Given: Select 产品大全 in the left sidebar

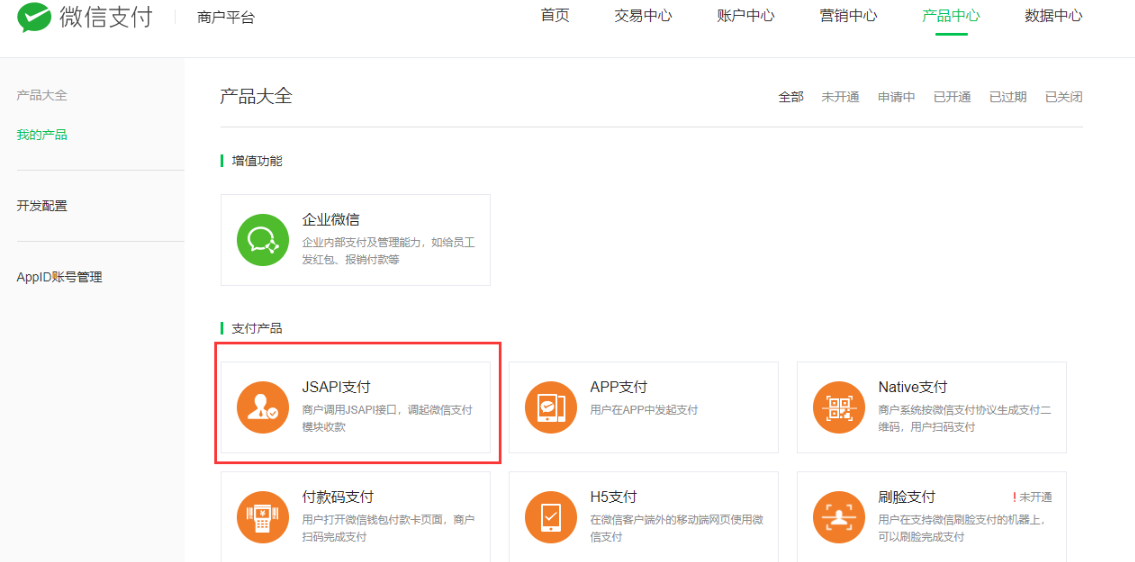Looking at the screenshot, I should pyautogui.click(x=42, y=96).
